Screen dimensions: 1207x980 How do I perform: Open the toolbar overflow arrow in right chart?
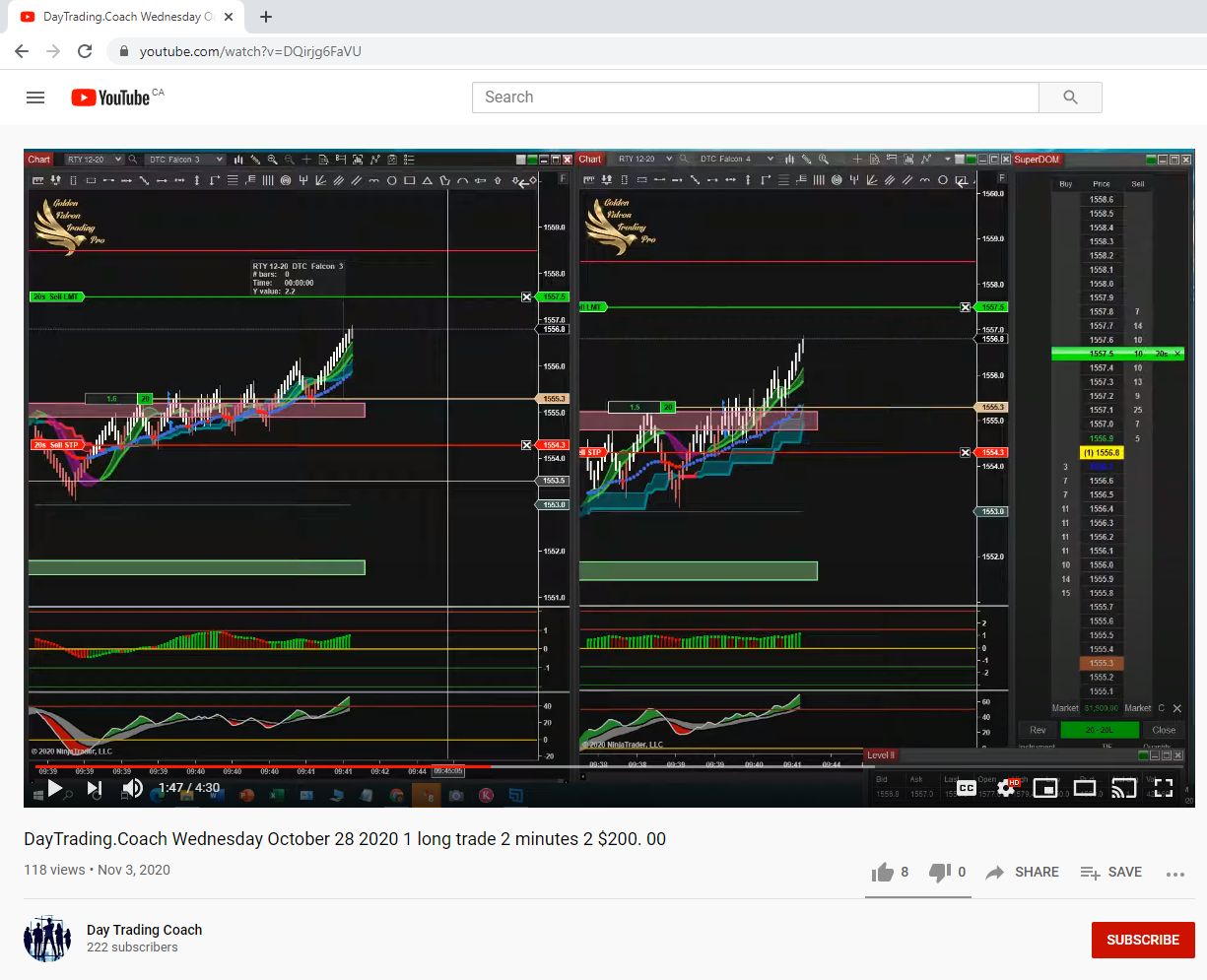[x=947, y=159]
